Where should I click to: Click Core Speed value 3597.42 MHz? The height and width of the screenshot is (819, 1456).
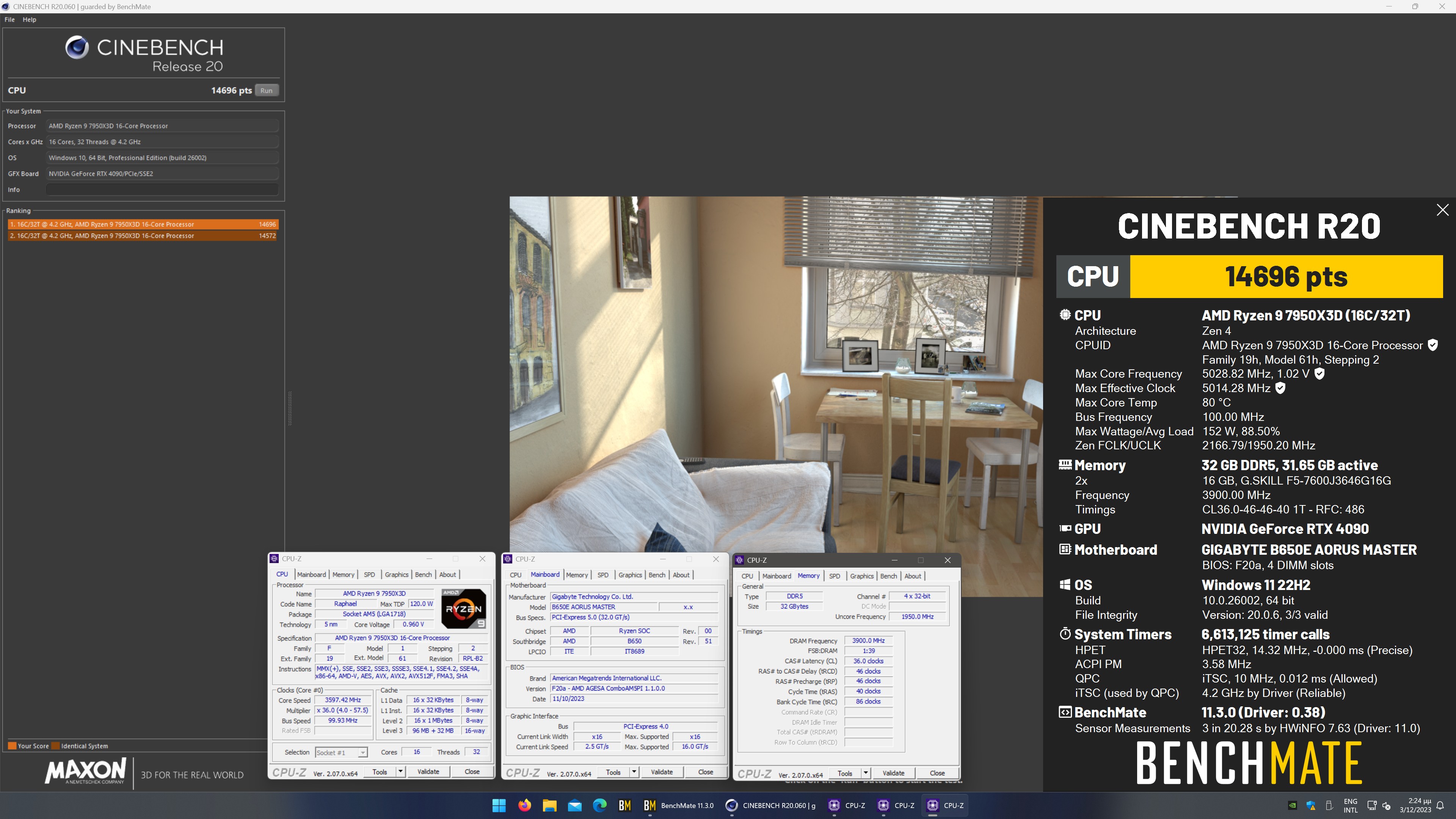tap(342, 700)
